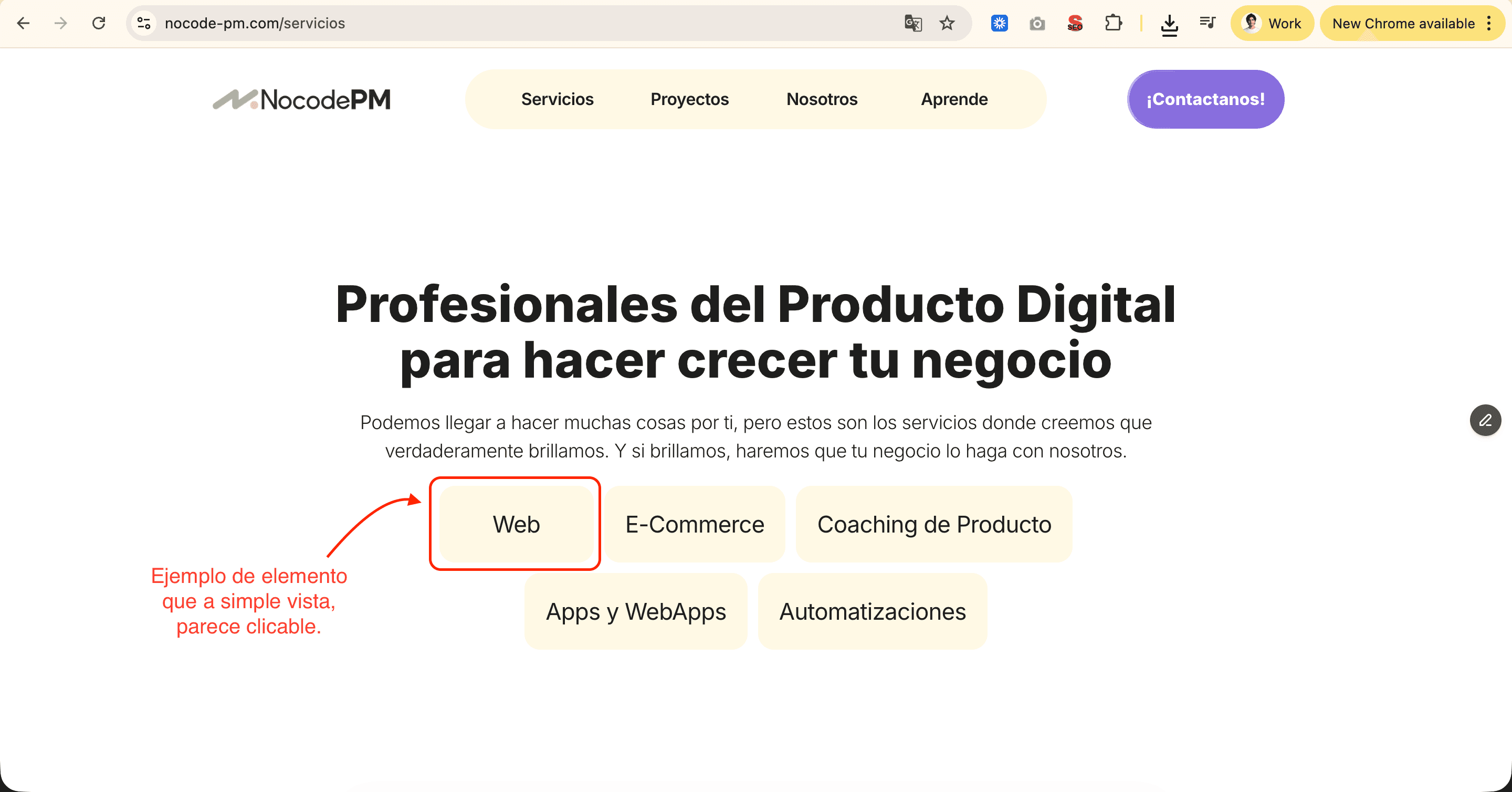The image size is (1512, 792).
Task: Open the SEO extension icon
Action: pos(1075,24)
